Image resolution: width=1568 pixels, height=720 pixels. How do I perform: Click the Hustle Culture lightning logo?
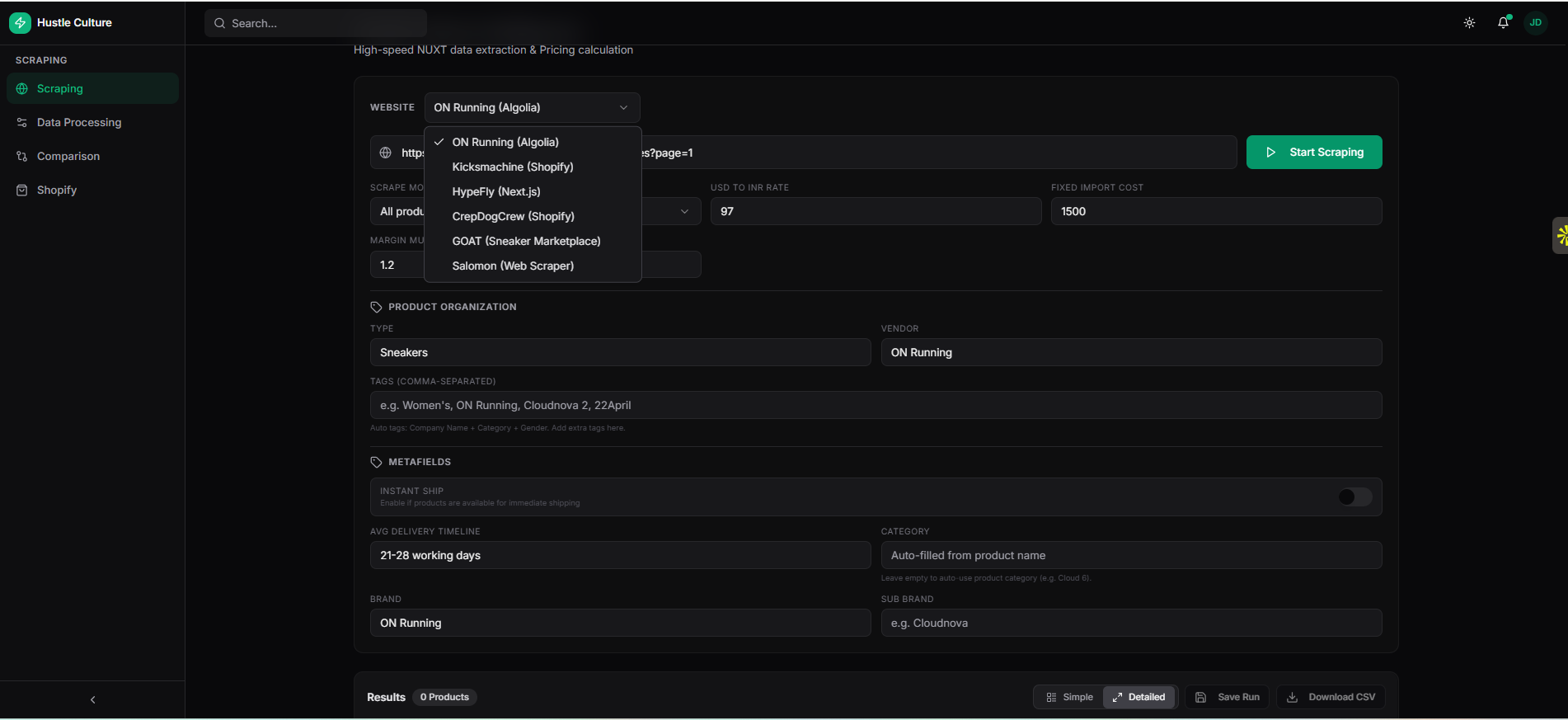click(20, 22)
